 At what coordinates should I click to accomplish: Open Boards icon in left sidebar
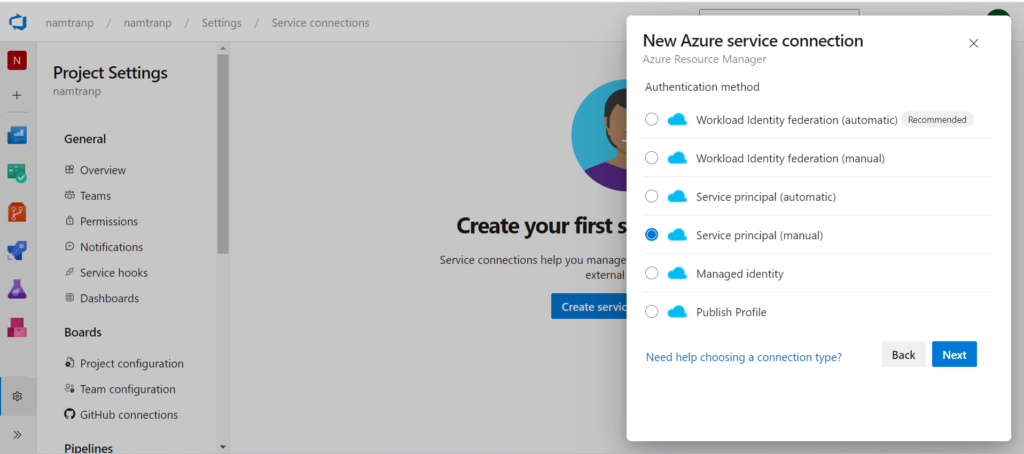coord(17,172)
